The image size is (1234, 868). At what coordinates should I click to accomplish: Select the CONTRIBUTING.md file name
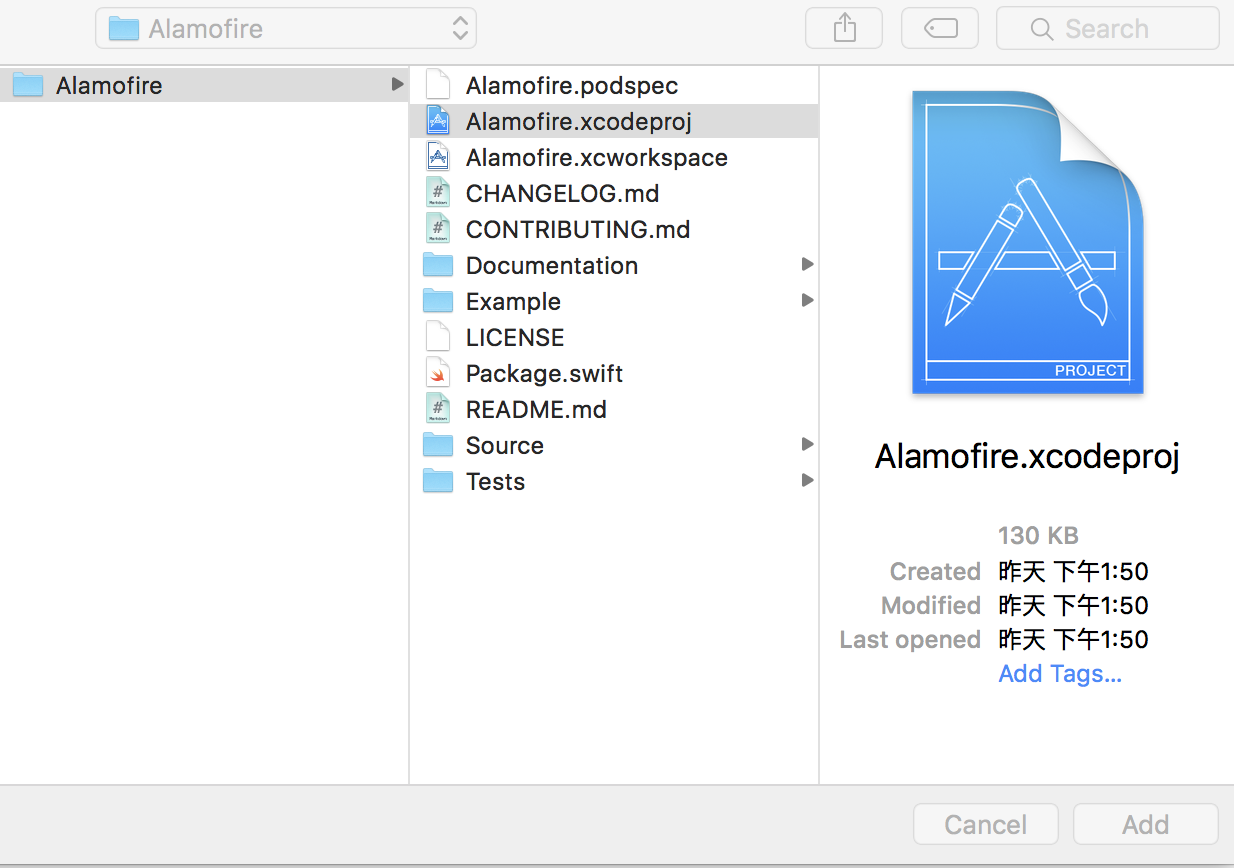point(578,230)
